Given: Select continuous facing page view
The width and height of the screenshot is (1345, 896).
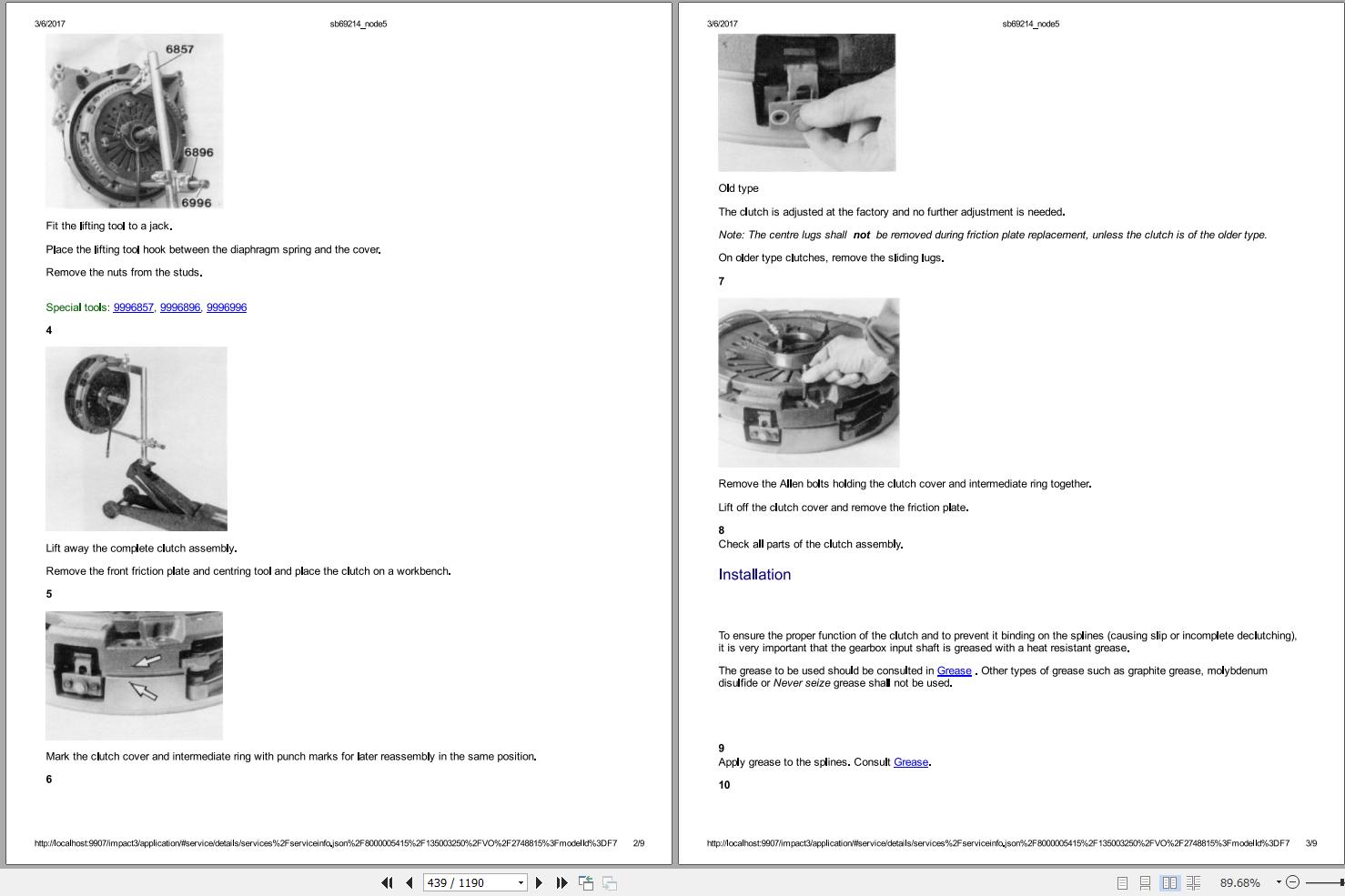Looking at the screenshot, I should (x=1193, y=882).
